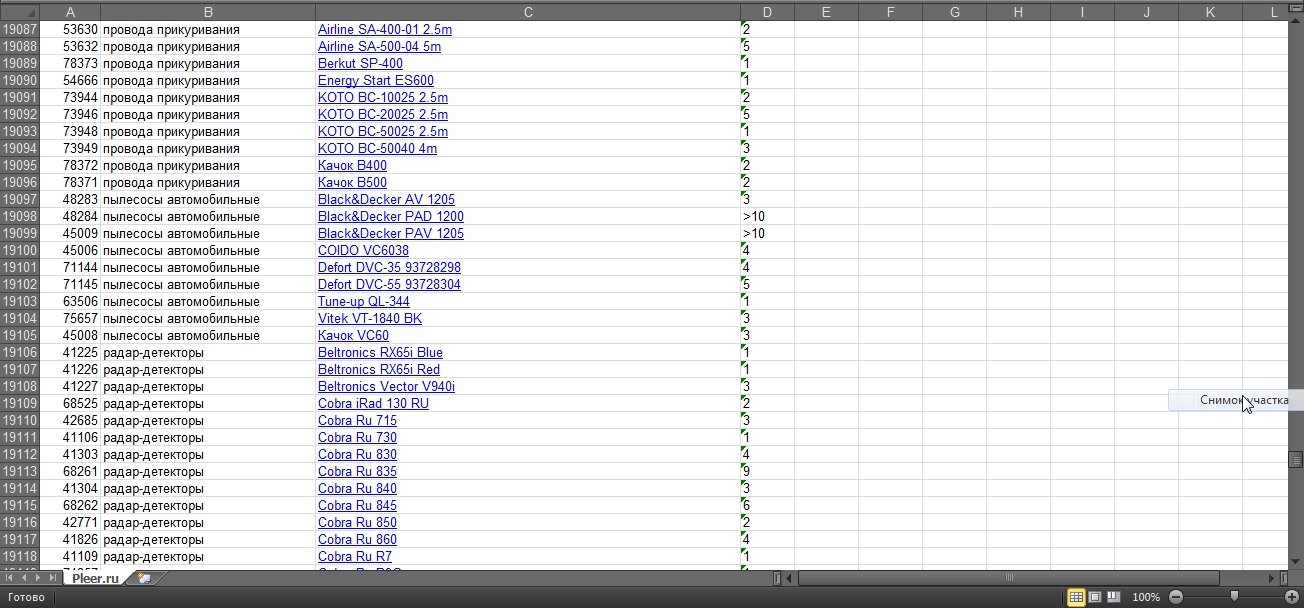Screen dimensions: 1304x608
Task: Open the Cobra Ru 715 link
Action: point(357,421)
